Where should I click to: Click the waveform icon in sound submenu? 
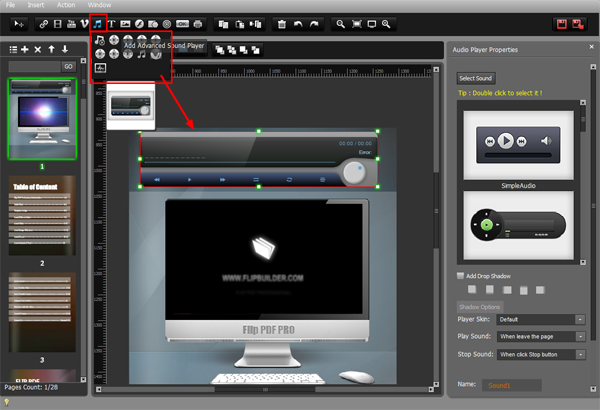tap(100, 68)
